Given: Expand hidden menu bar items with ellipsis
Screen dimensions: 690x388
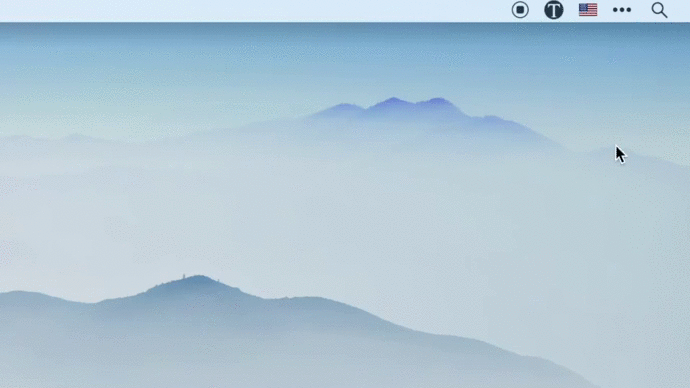Looking at the screenshot, I should point(622,10).
